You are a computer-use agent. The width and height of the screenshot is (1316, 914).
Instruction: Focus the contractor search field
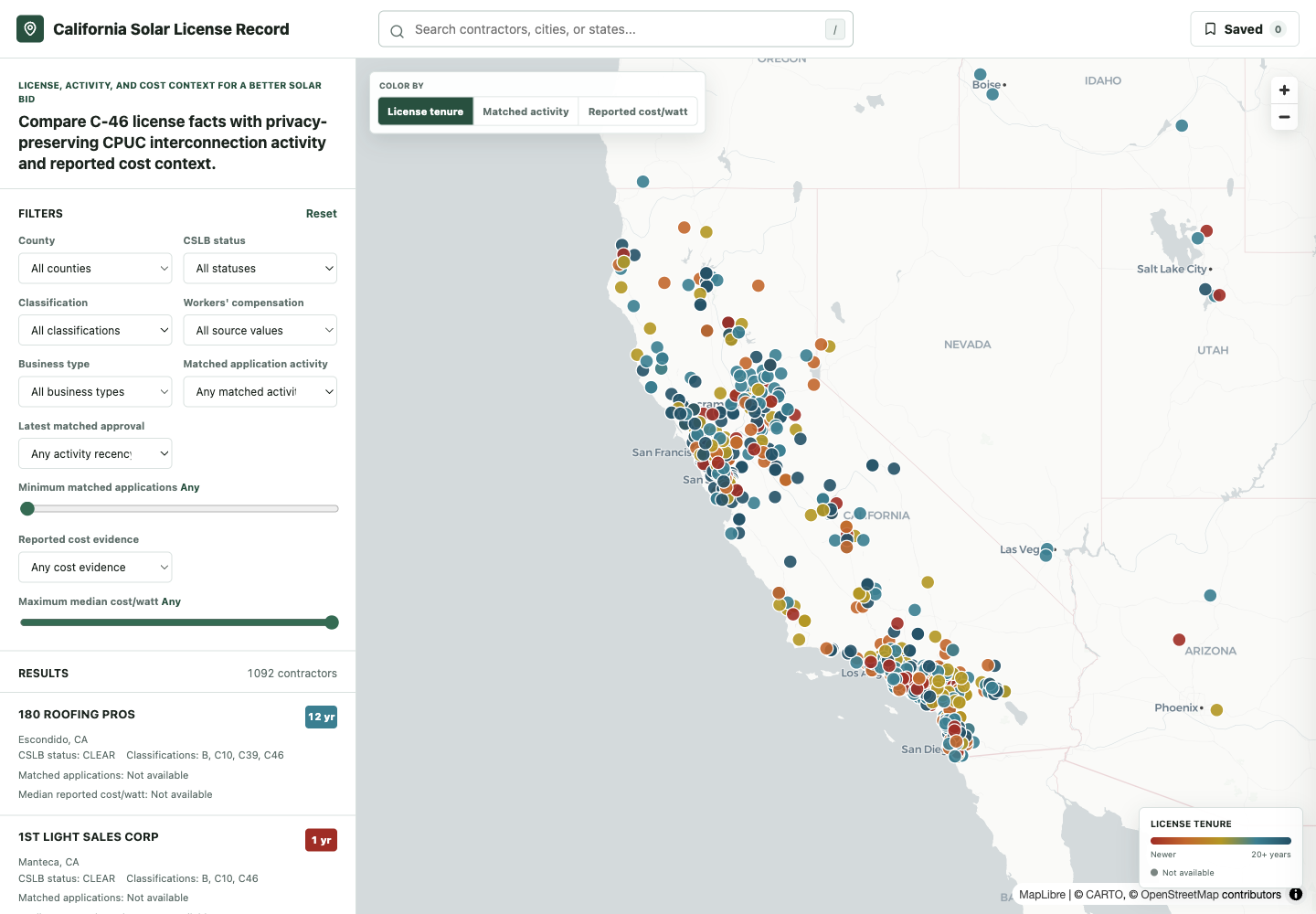point(616,29)
